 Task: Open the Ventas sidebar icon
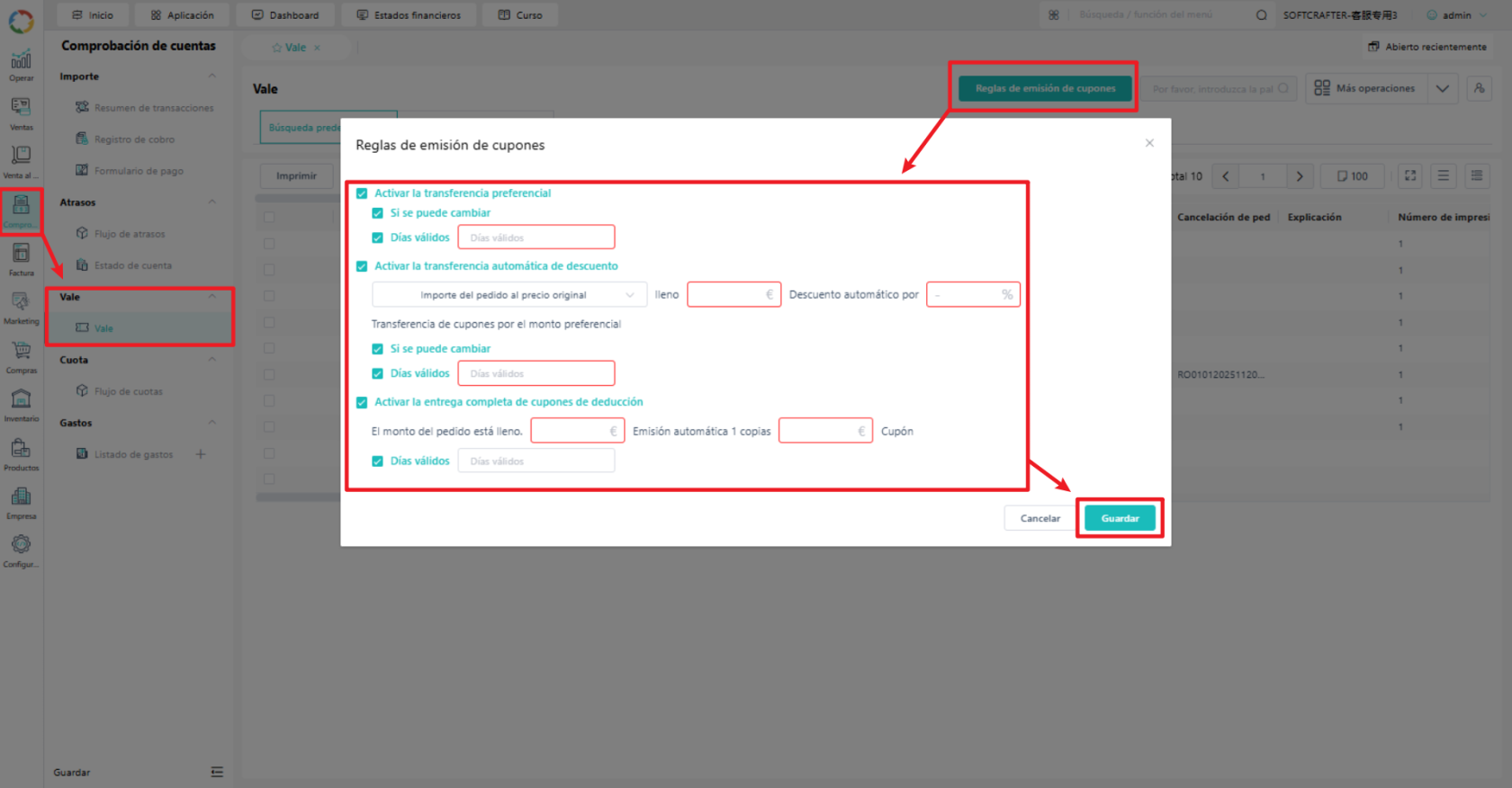coord(21,113)
